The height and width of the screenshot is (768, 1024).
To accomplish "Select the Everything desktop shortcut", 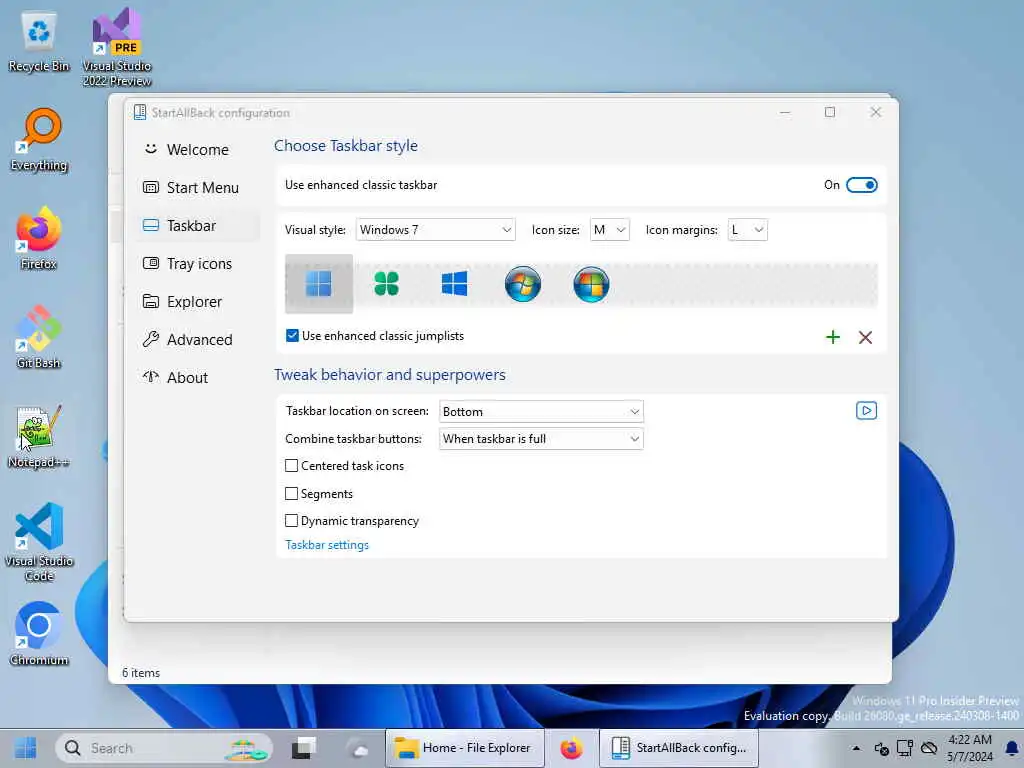I will (x=39, y=140).
